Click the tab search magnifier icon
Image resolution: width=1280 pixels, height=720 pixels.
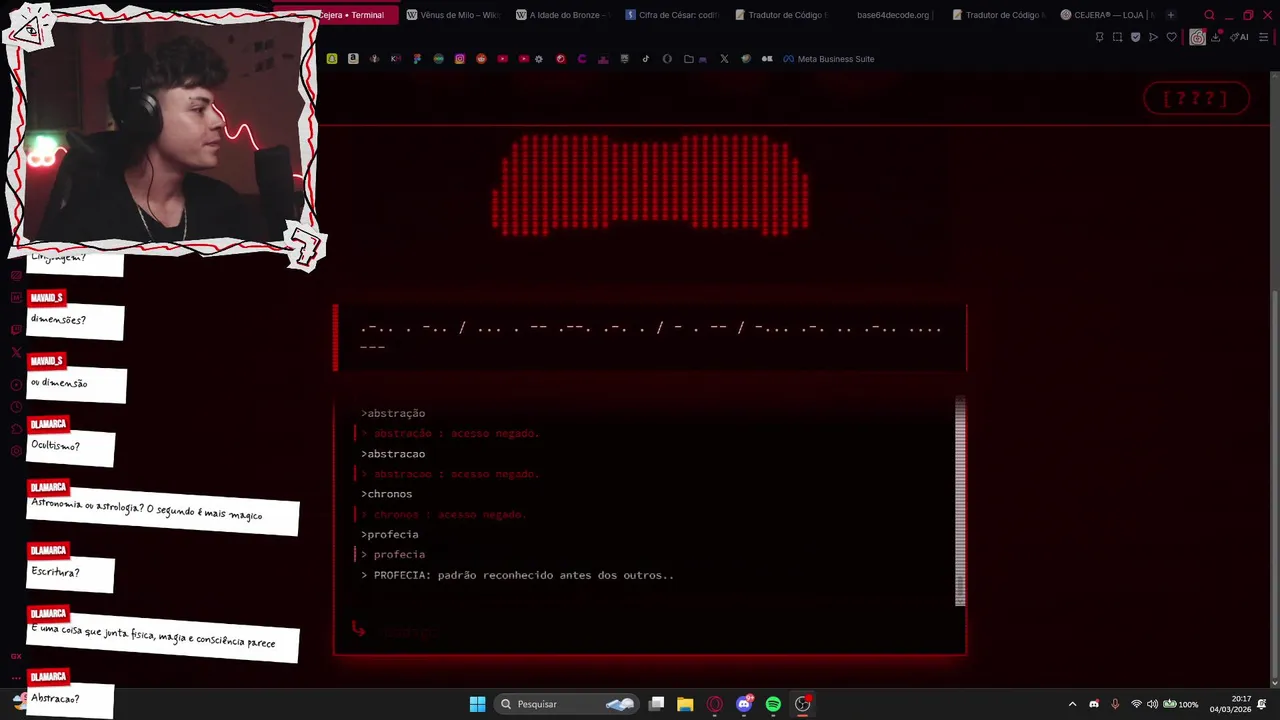coord(1209,15)
